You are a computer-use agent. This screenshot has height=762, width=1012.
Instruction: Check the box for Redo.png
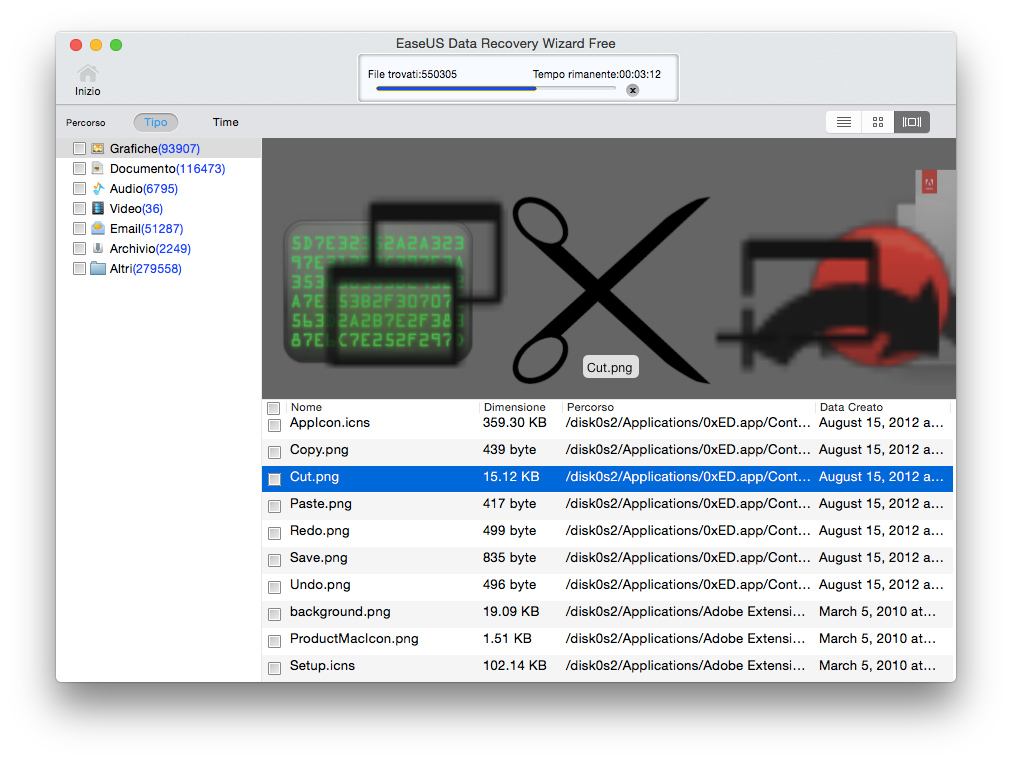pyautogui.click(x=274, y=533)
